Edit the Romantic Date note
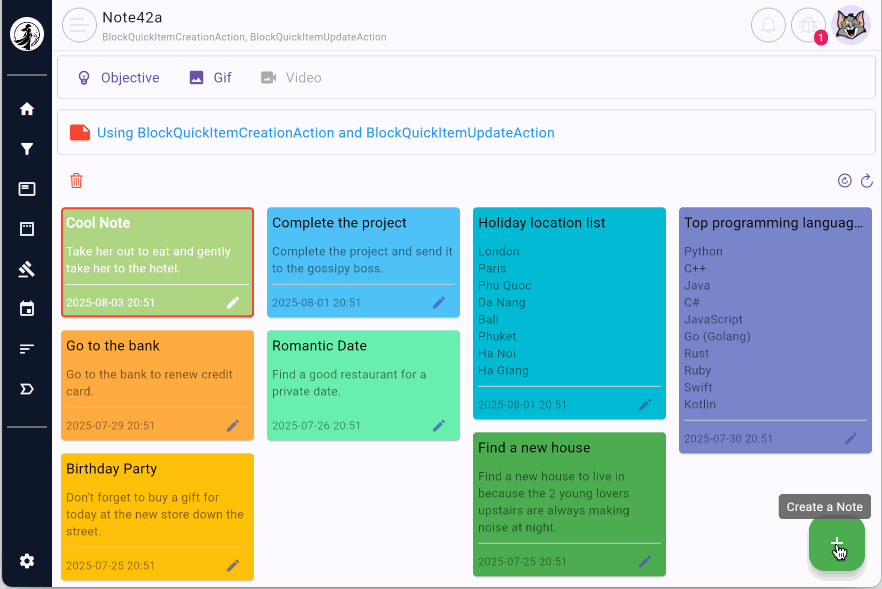 point(438,425)
